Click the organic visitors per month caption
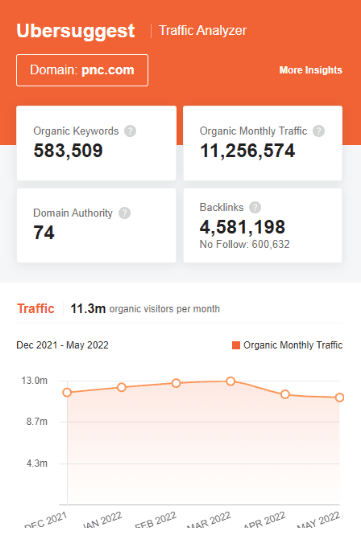 click(164, 309)
